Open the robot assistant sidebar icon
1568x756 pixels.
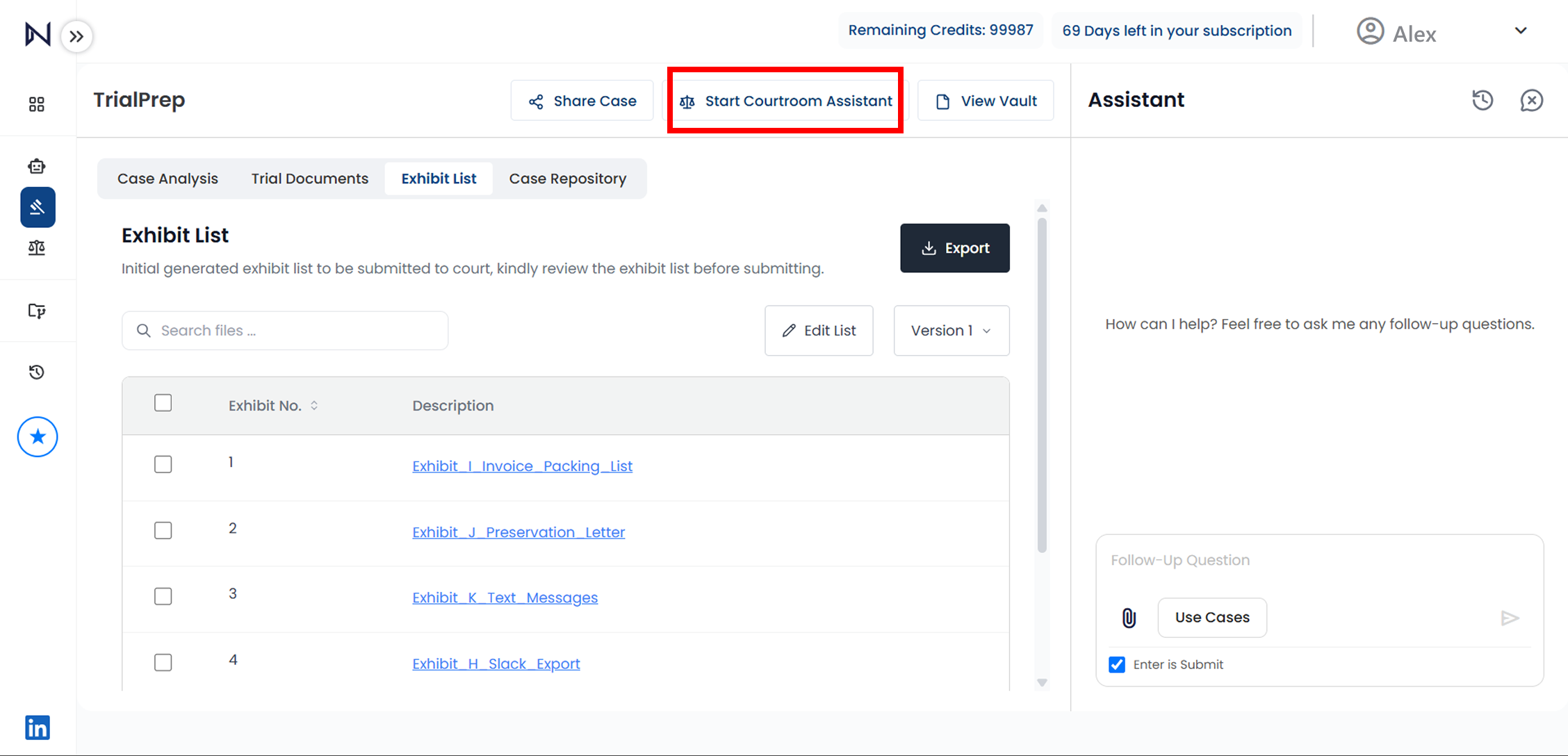tap(37, 166)
